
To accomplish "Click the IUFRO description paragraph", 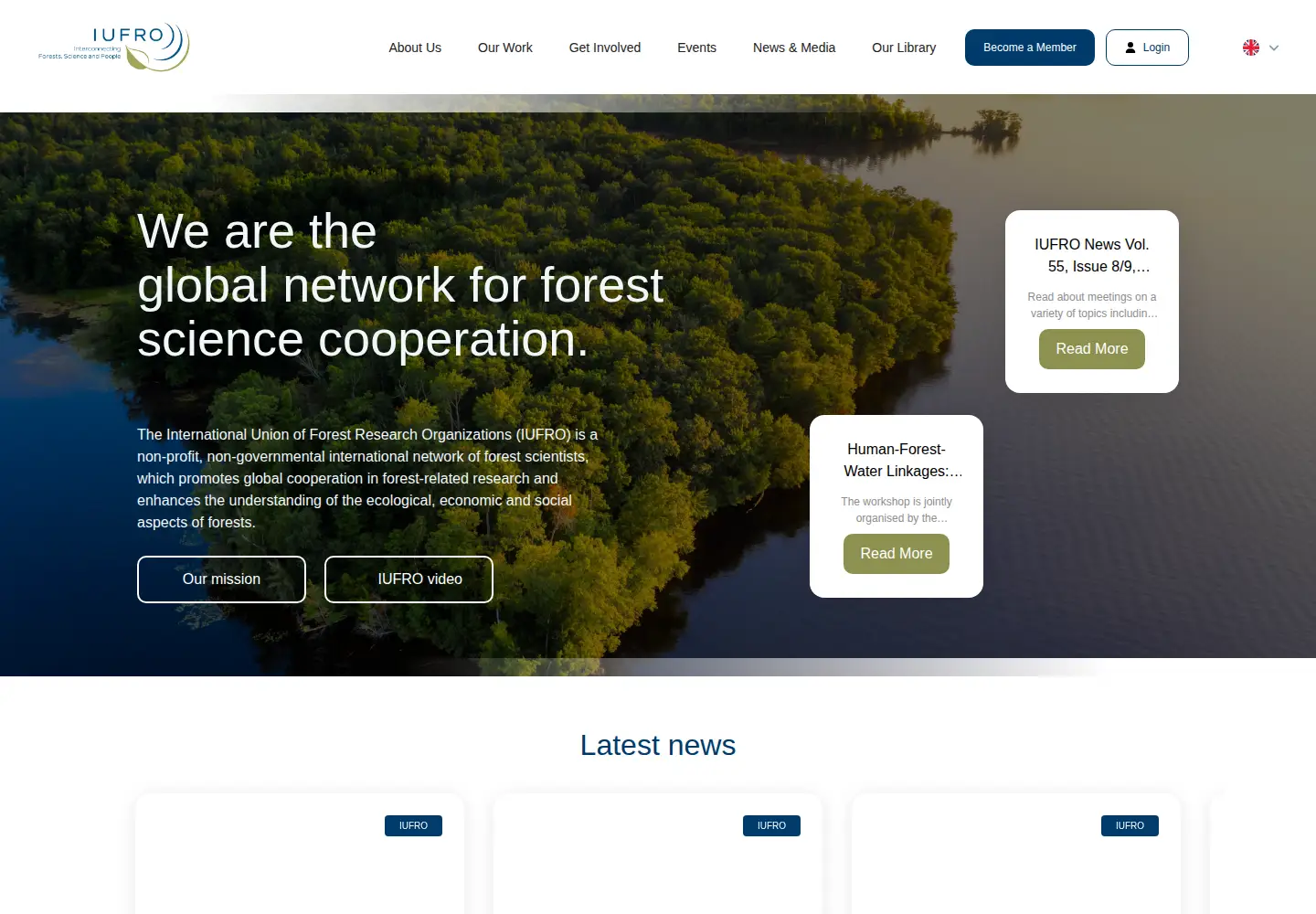I will (x=367, y=478).
